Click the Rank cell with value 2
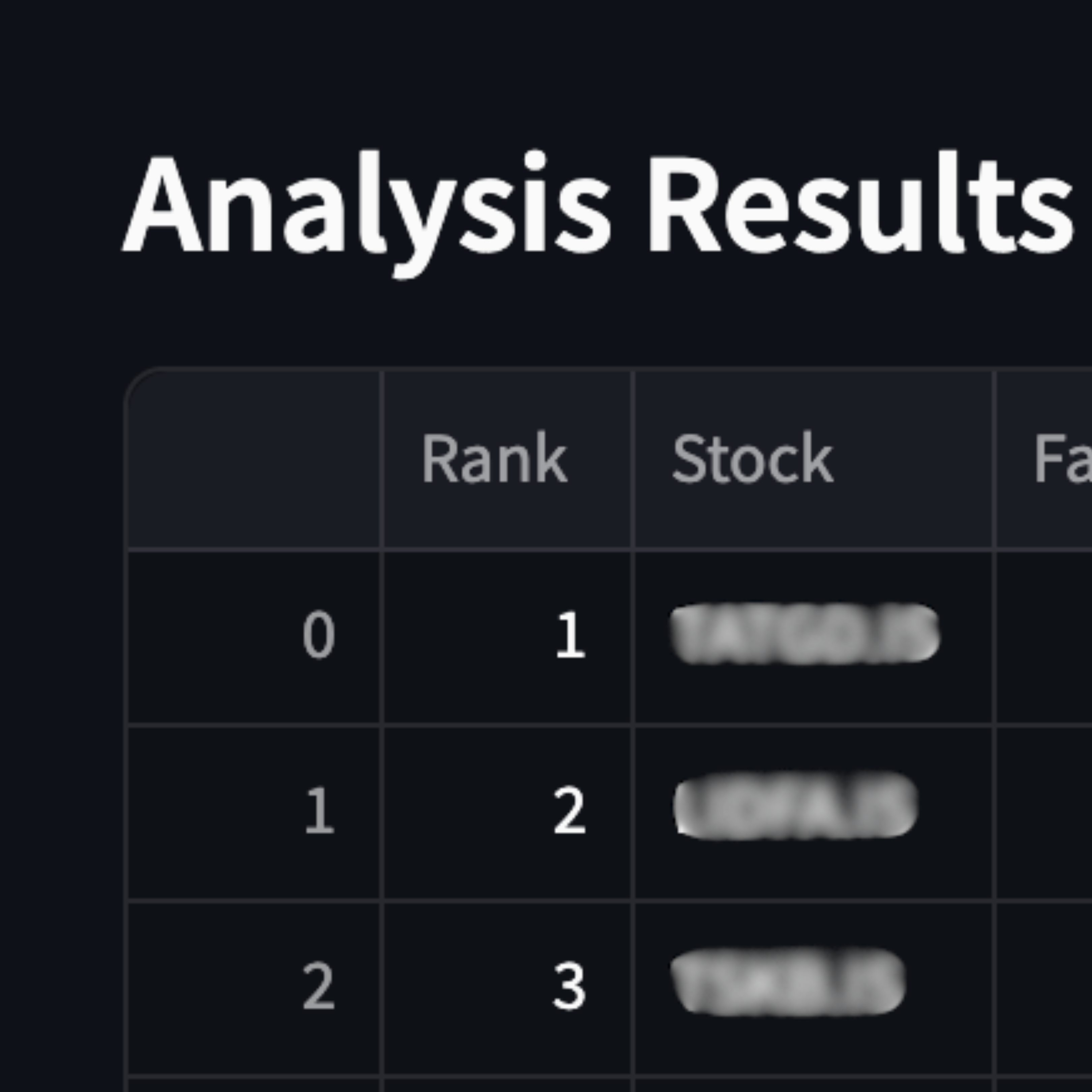Image resolution: width=1092 pixels, height=1092 pixels. [507, 812]
